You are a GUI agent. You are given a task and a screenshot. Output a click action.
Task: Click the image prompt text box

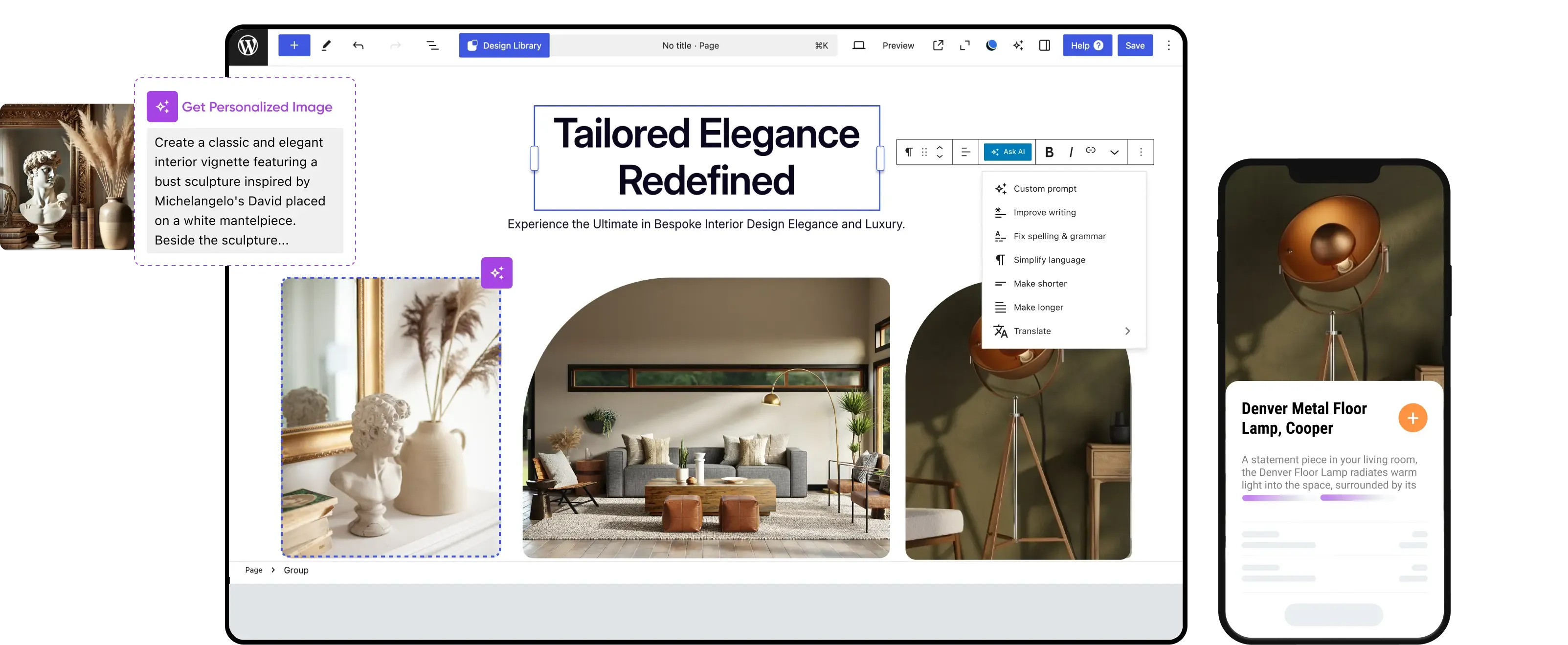246,191
